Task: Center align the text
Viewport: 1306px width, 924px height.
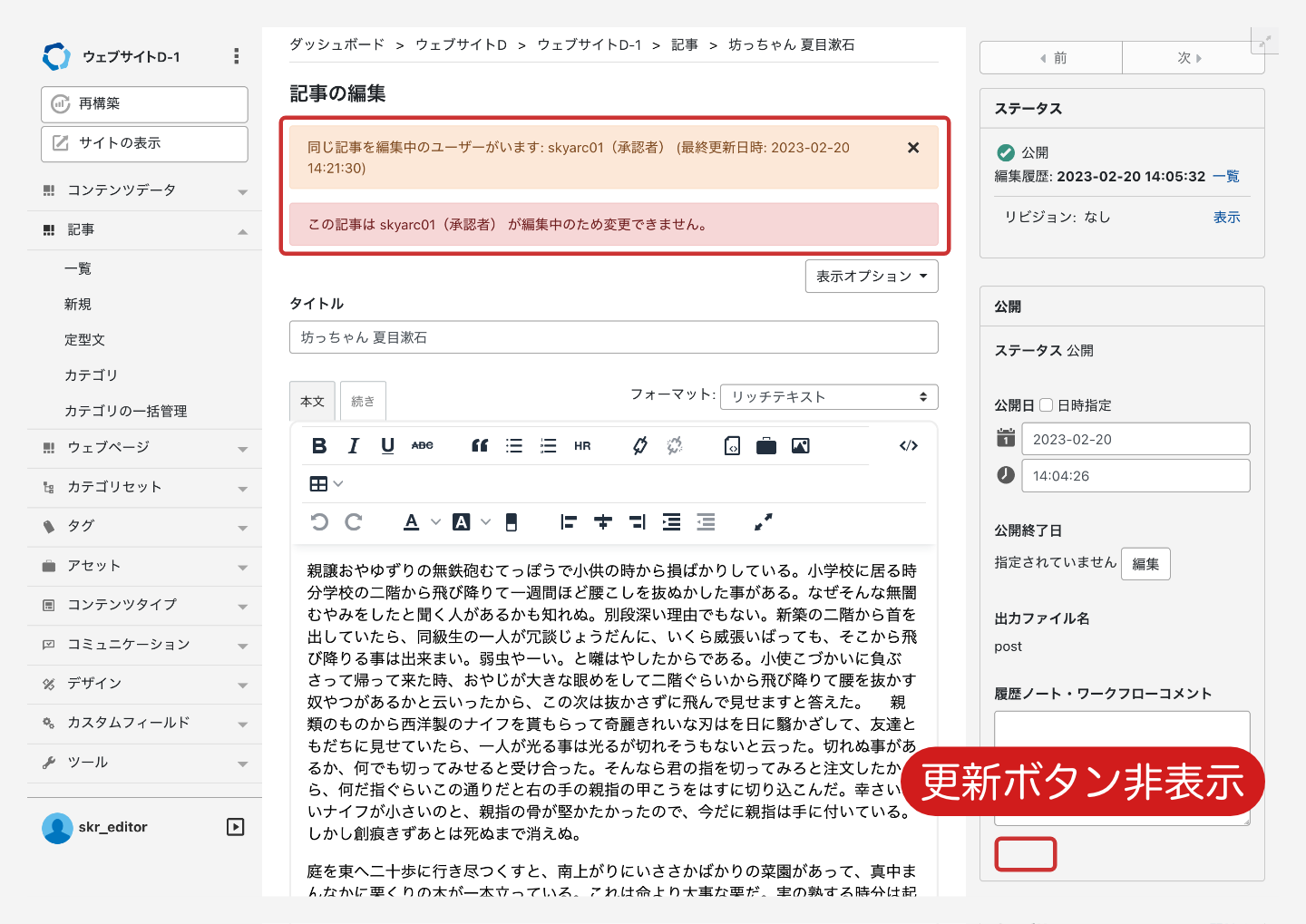Action: pos(603,521)
